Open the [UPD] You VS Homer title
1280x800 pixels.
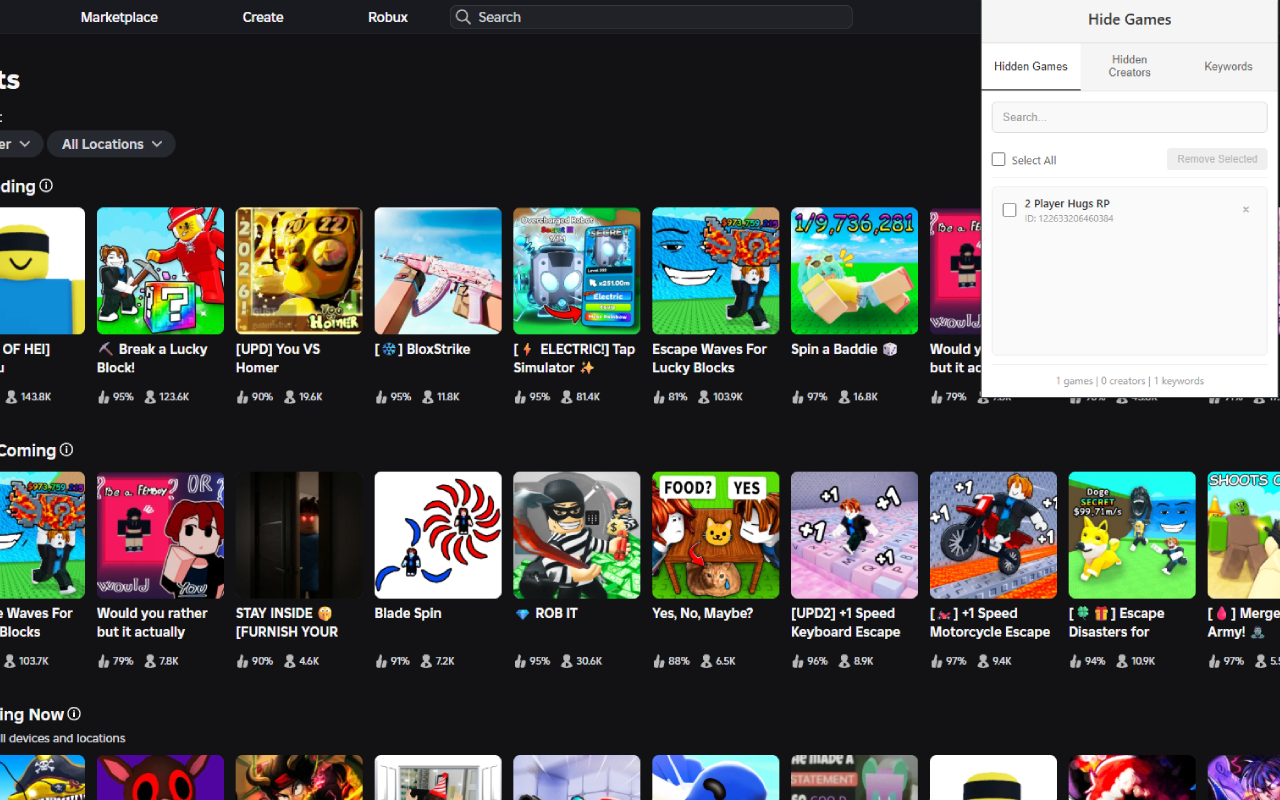click(x=277, y=358)
